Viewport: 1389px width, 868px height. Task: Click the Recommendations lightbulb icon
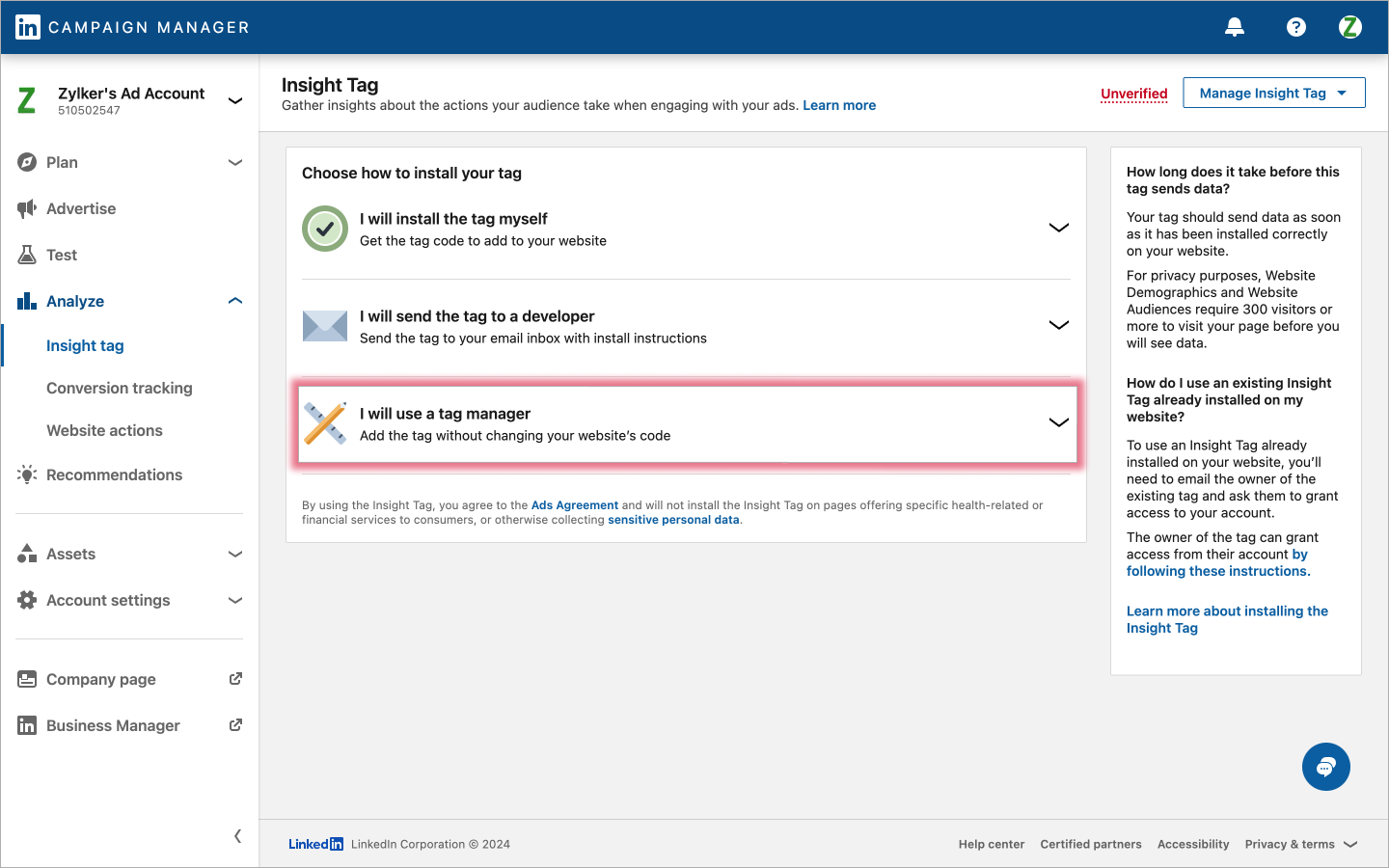[27, 475]
